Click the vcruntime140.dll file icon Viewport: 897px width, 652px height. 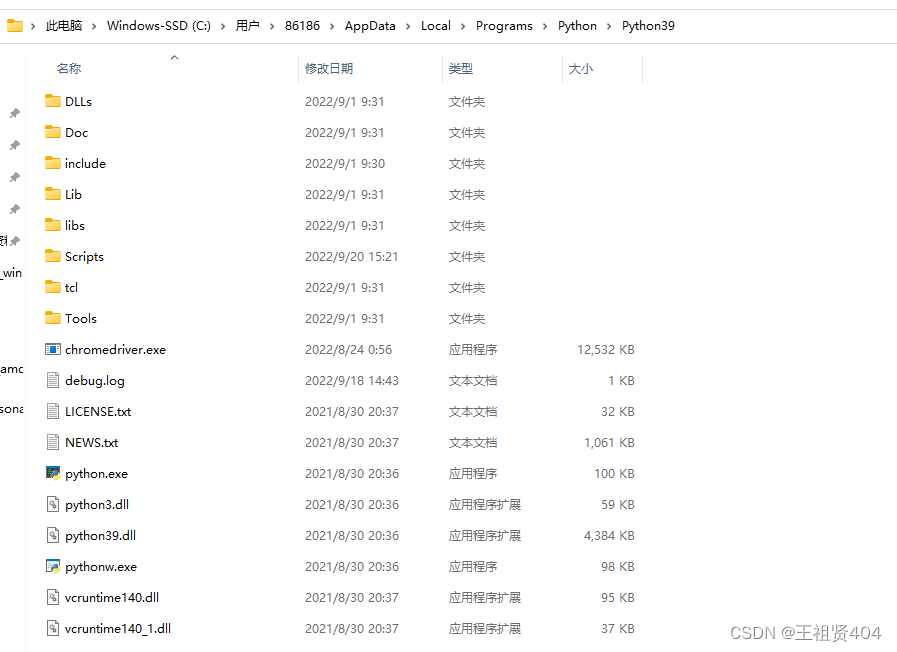(x=53, y=597)
